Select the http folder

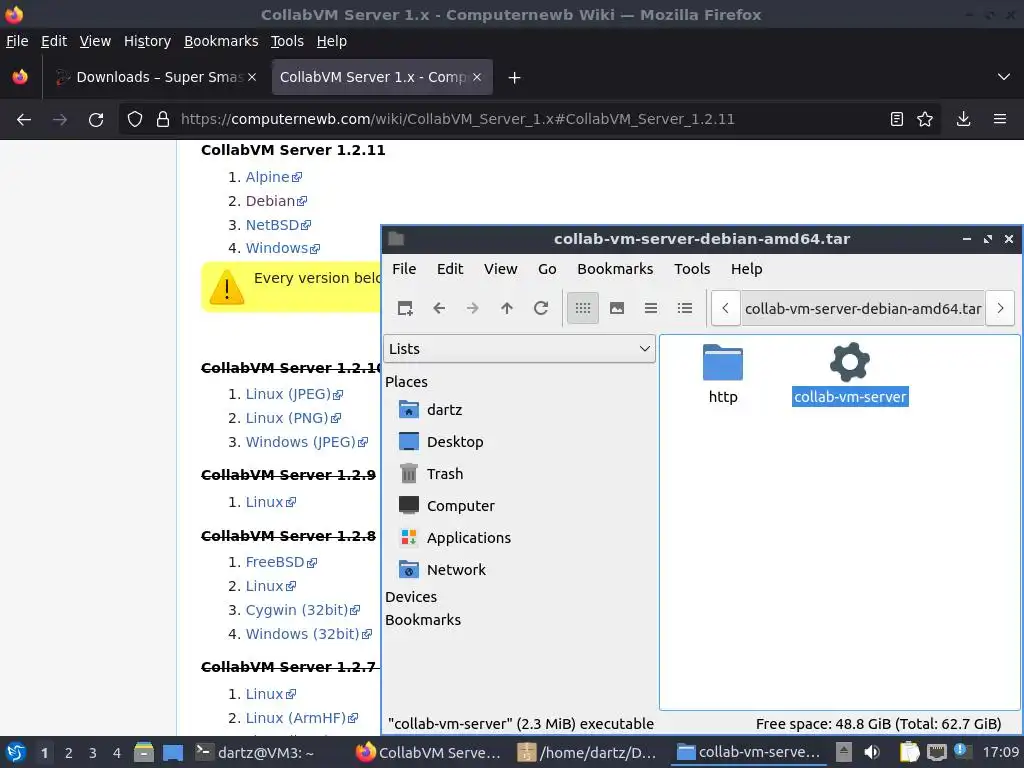click(723, 374)
